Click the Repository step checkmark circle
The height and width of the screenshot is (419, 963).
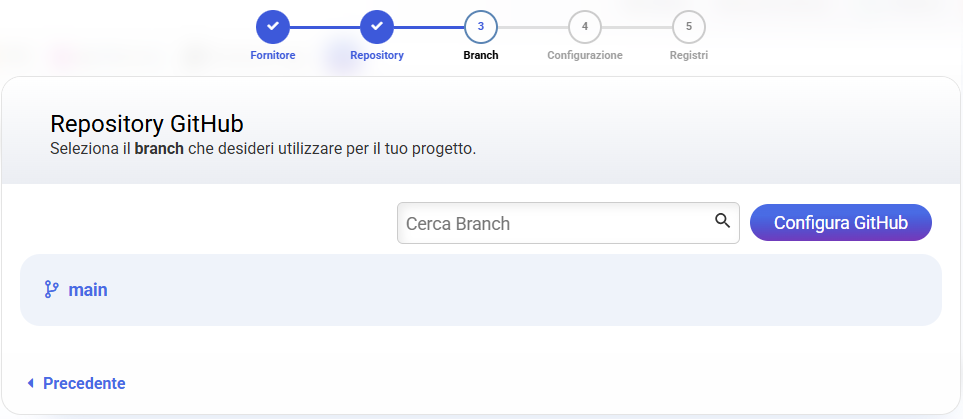pyautogui.click(x=377, y=26)
